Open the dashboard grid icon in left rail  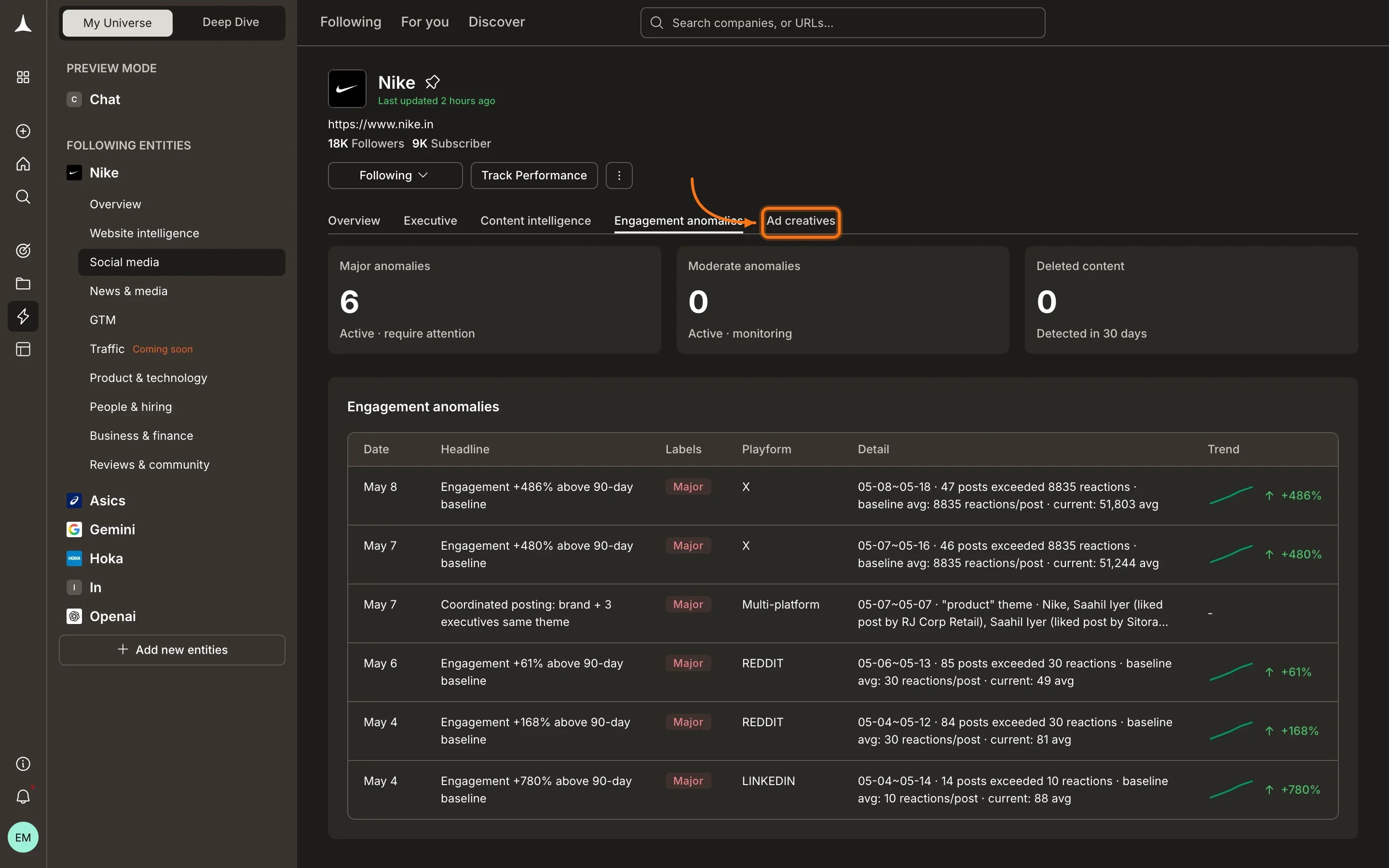point(23,77)
